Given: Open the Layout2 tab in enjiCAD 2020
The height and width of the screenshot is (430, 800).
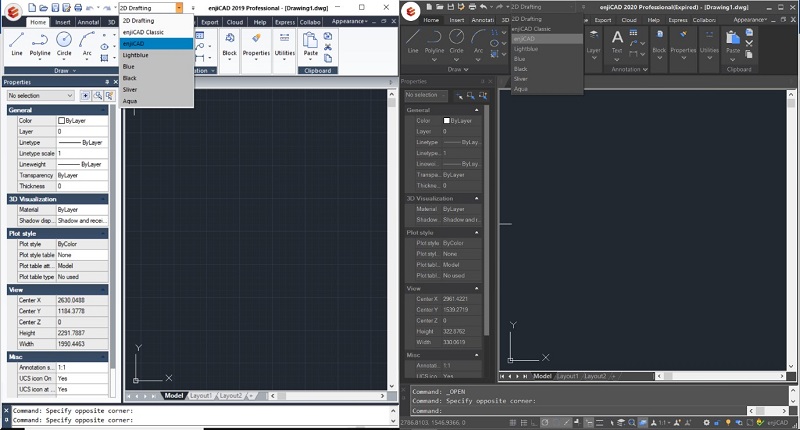Looking at the screenshot, I should pos(595,376).
